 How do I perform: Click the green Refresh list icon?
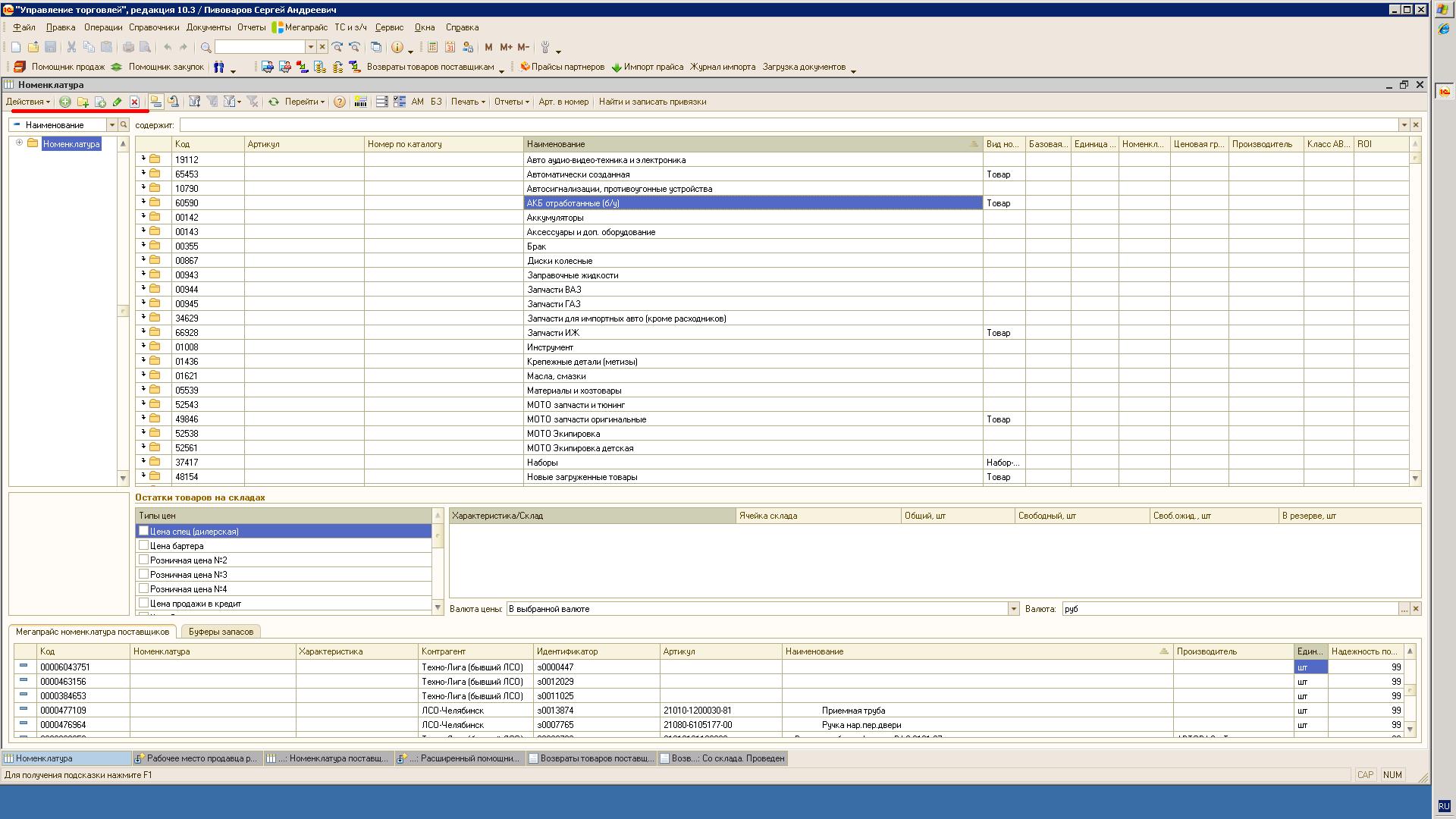(273, 102)
